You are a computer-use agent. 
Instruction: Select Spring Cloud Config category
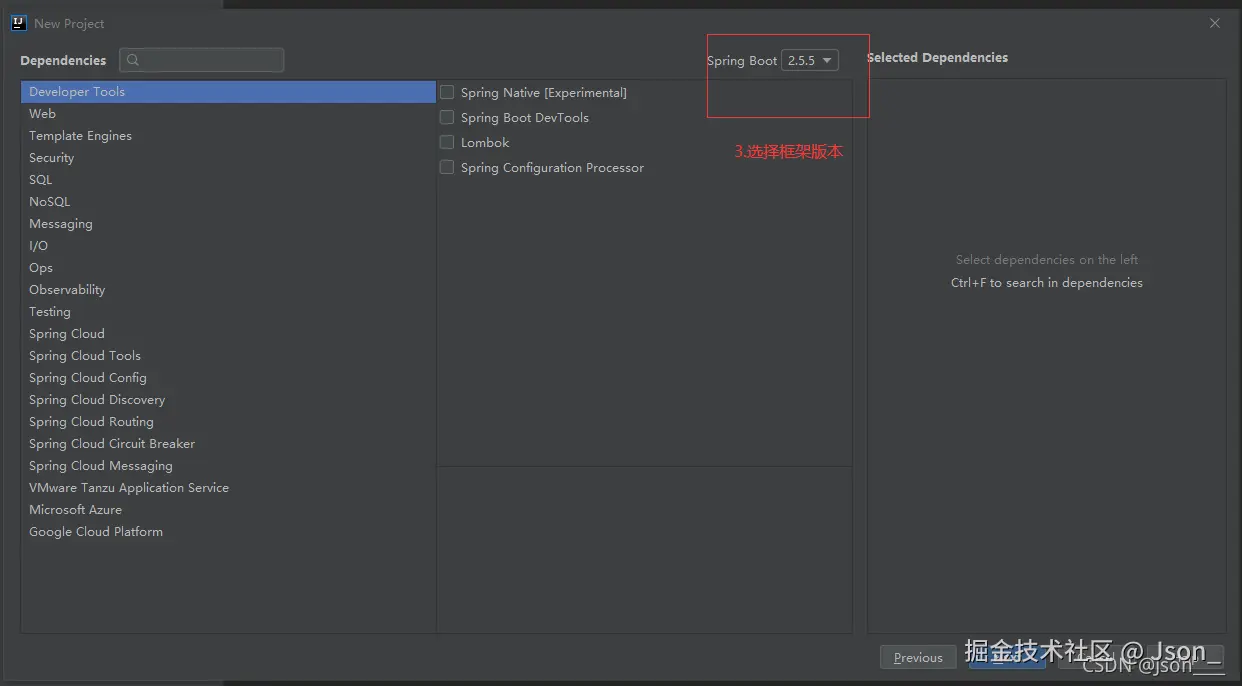(228, 377)
